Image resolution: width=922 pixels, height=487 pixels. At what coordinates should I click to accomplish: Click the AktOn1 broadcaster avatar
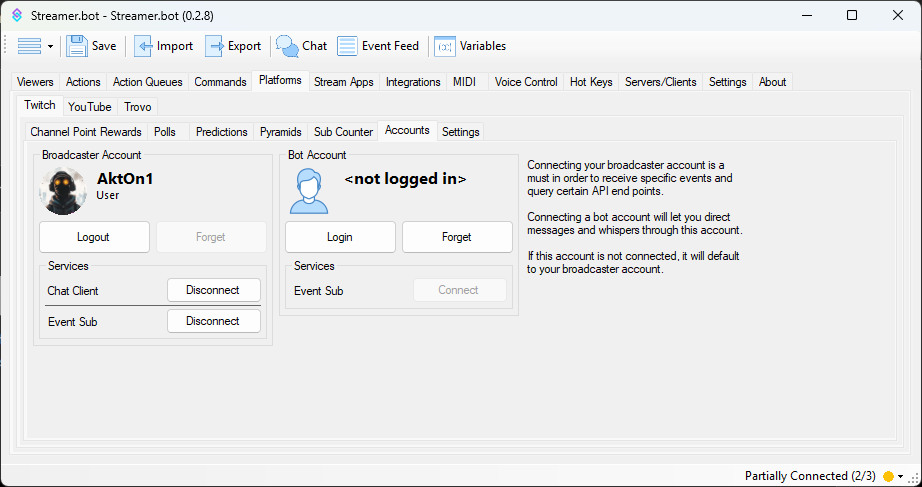click(x=63, y=191)
